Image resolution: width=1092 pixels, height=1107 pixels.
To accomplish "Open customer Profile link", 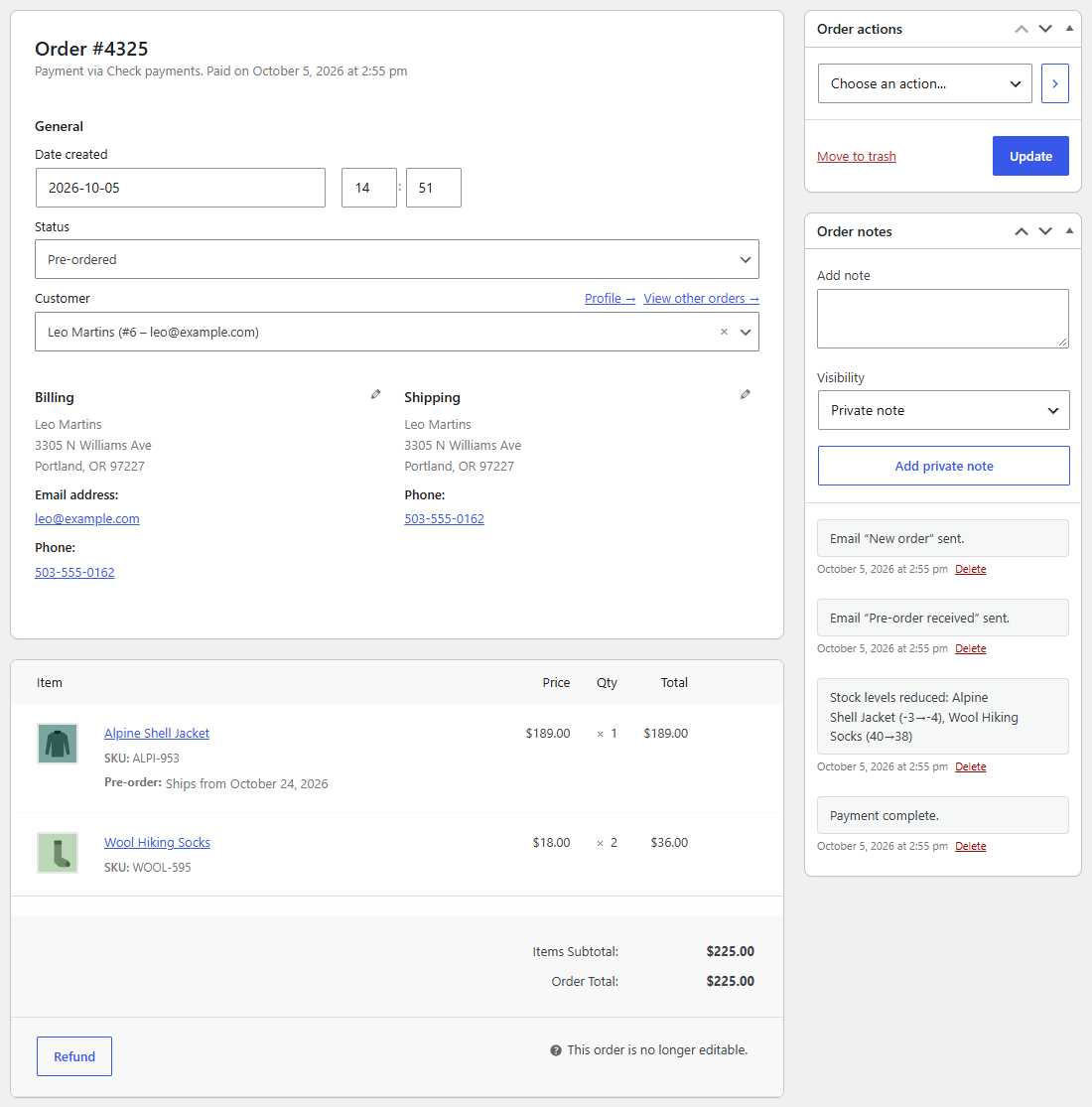I will (610, 299).
